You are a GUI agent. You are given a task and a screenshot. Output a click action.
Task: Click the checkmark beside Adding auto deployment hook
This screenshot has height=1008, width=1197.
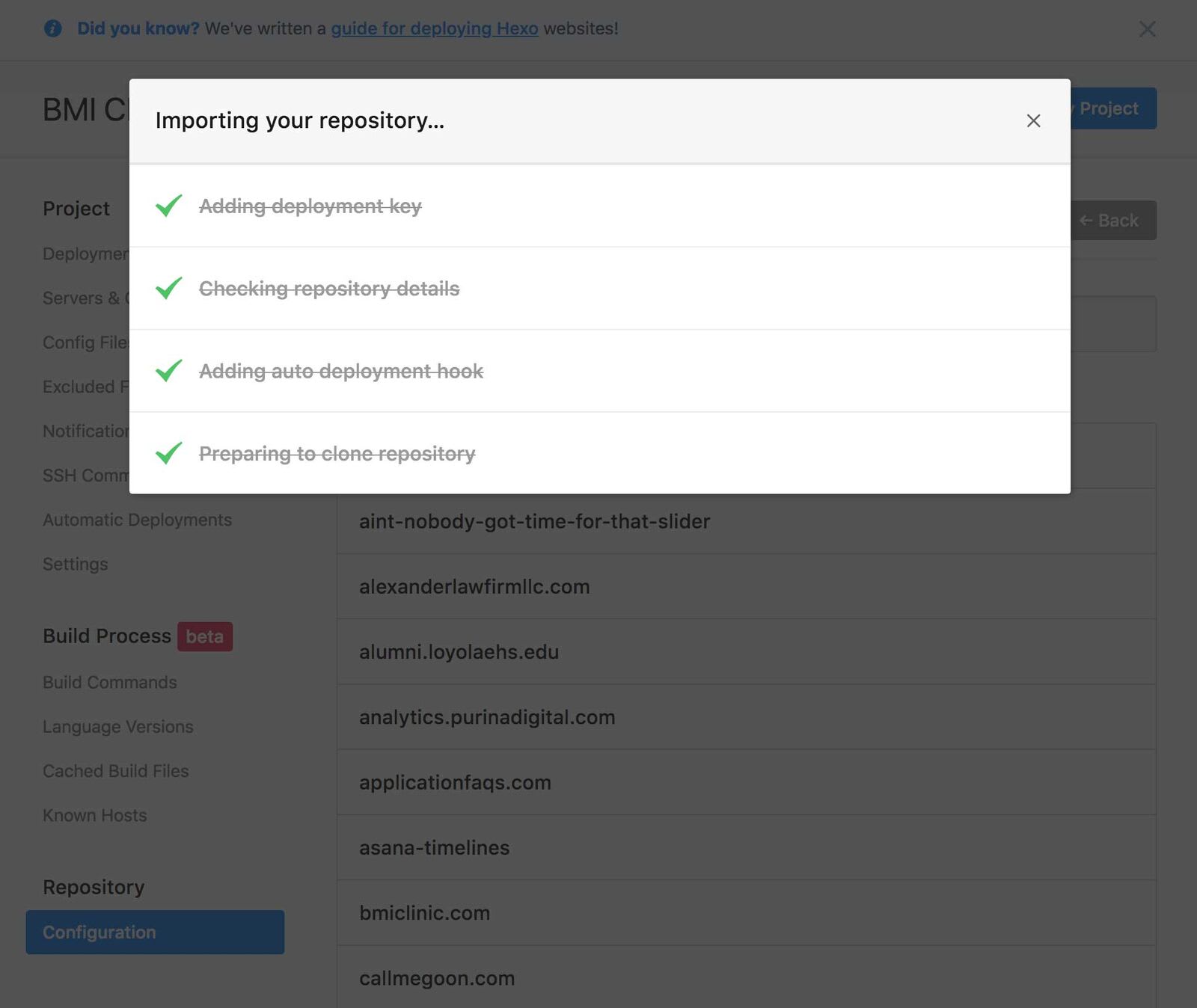click(x=169, y=371)
